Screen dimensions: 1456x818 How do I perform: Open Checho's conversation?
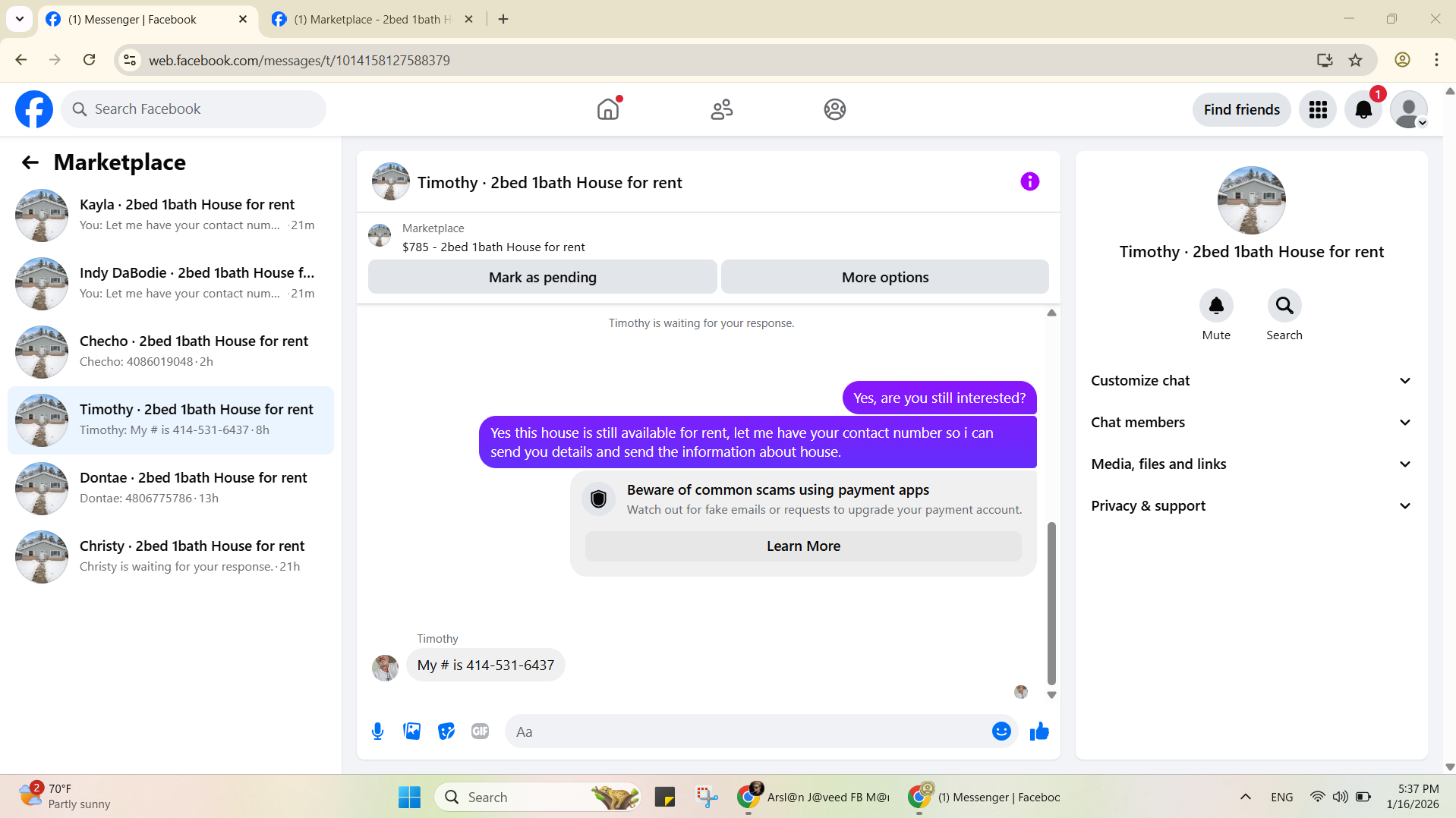click(171, 351)
